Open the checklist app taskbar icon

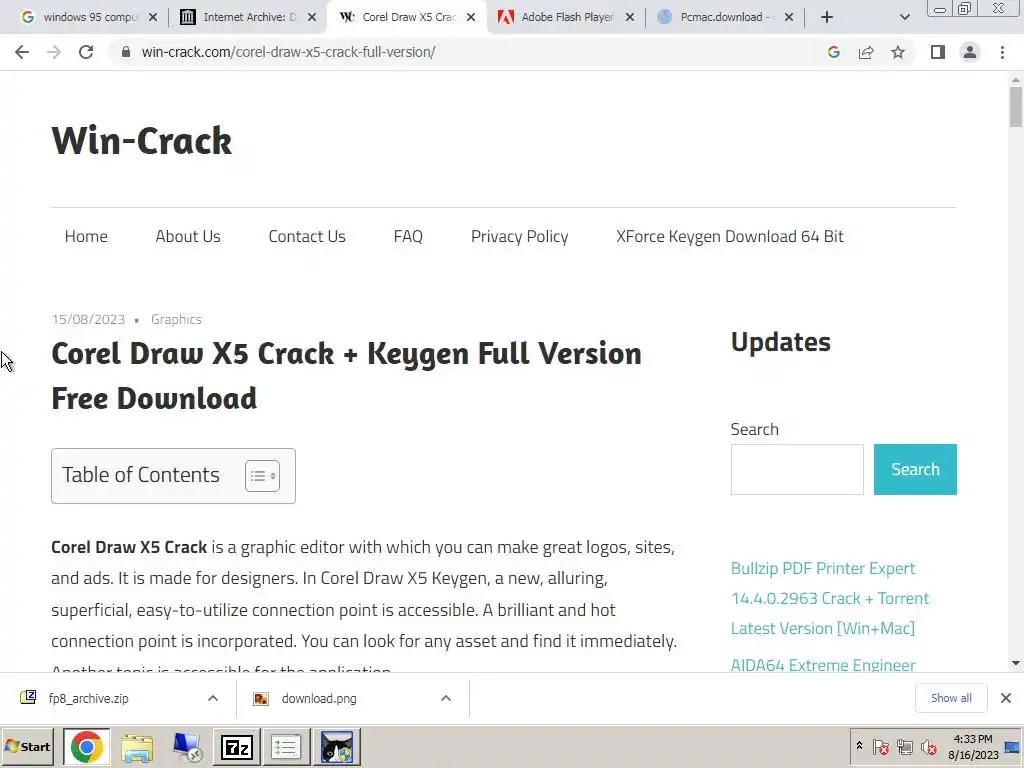(285, 747)
